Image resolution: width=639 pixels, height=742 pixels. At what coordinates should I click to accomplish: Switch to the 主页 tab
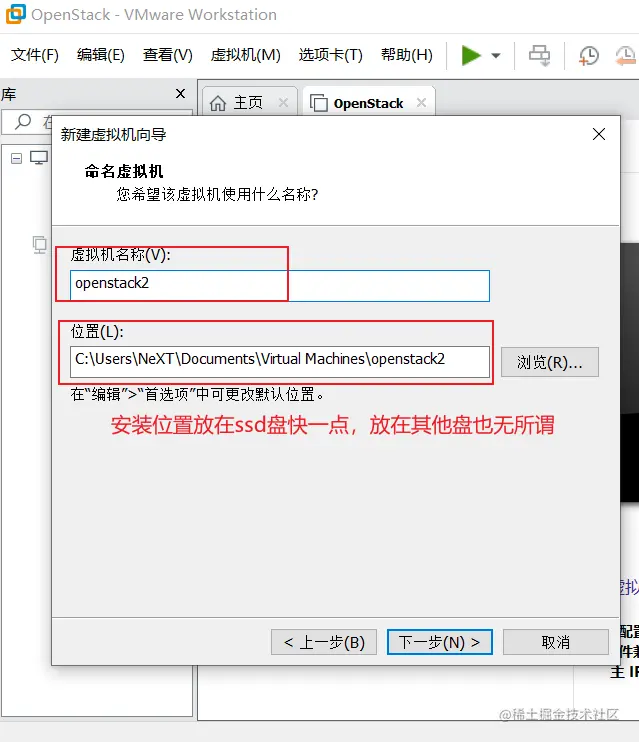249,102
